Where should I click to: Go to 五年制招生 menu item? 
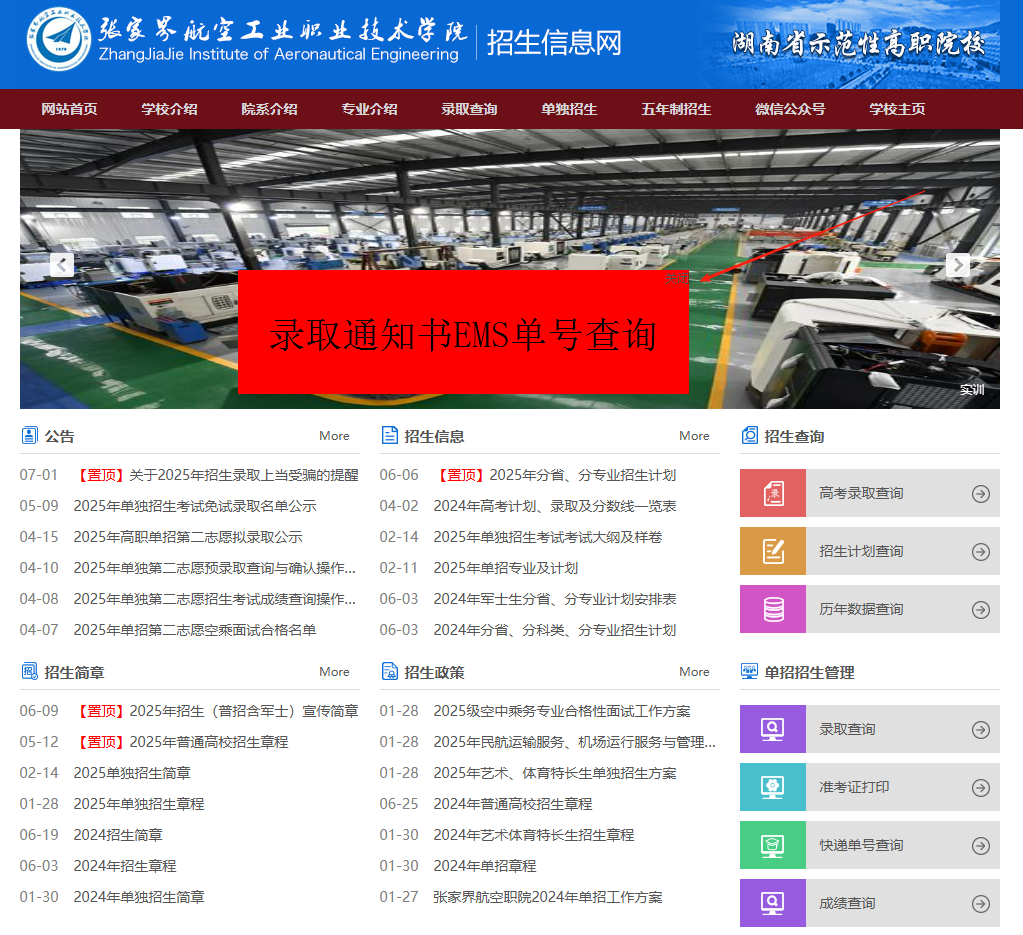[676, 109]
